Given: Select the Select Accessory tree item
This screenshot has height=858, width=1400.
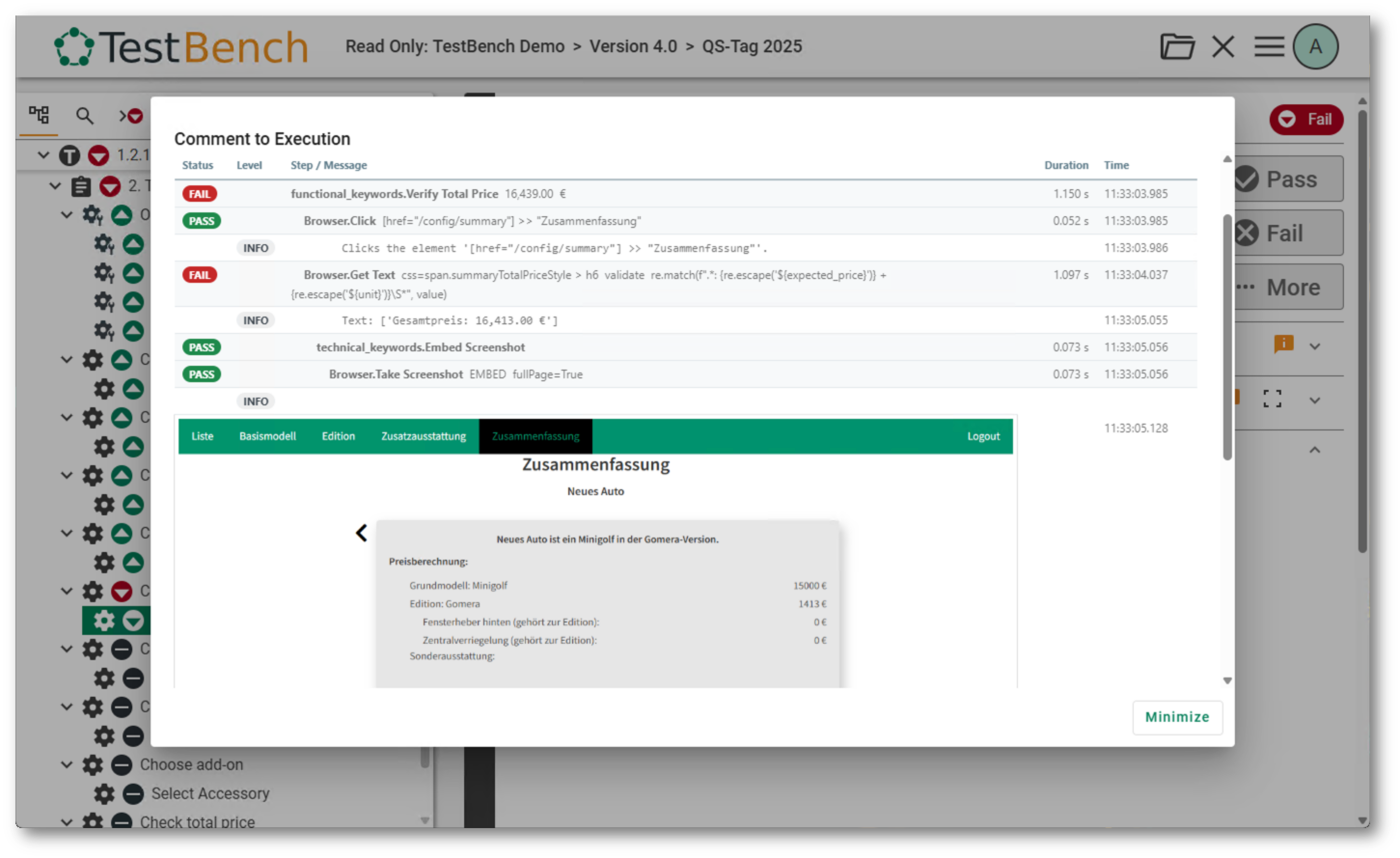Looking at the screenshot, I should click(x=210, y=794).
